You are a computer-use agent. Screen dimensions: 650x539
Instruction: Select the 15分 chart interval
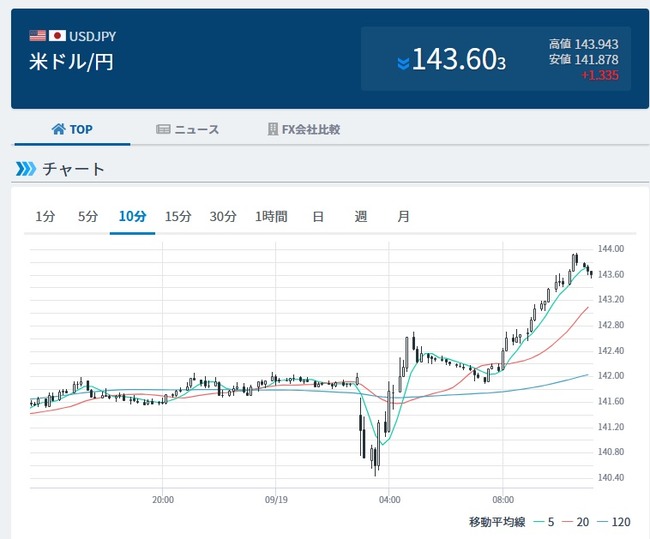point(178,216)
